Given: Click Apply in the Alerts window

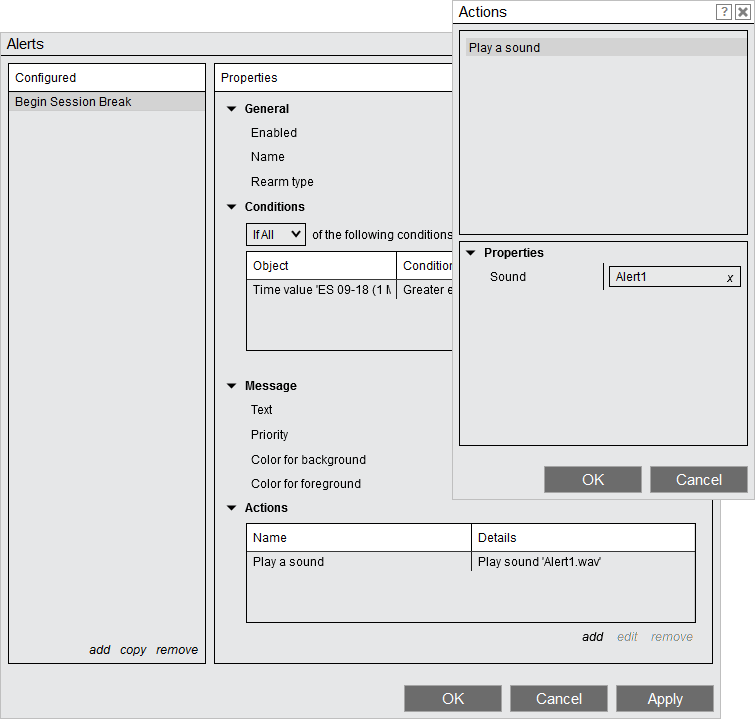Looking at the screenshot, I should pyautogui.click(x=664, y=699).
